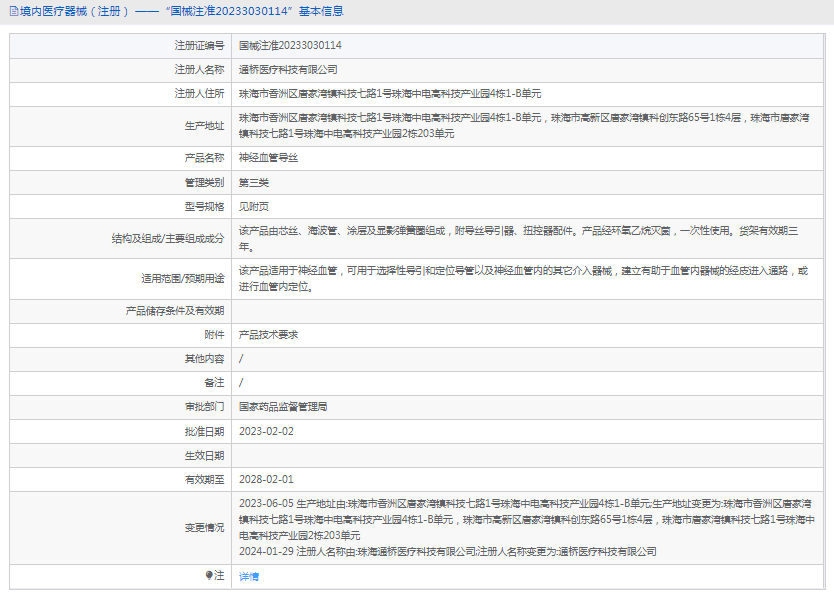Image resolution: width=834 pixels, height=596 pixels.
Task: Select the 产品储存条件及有效期 label
Action: pos(175,311)
